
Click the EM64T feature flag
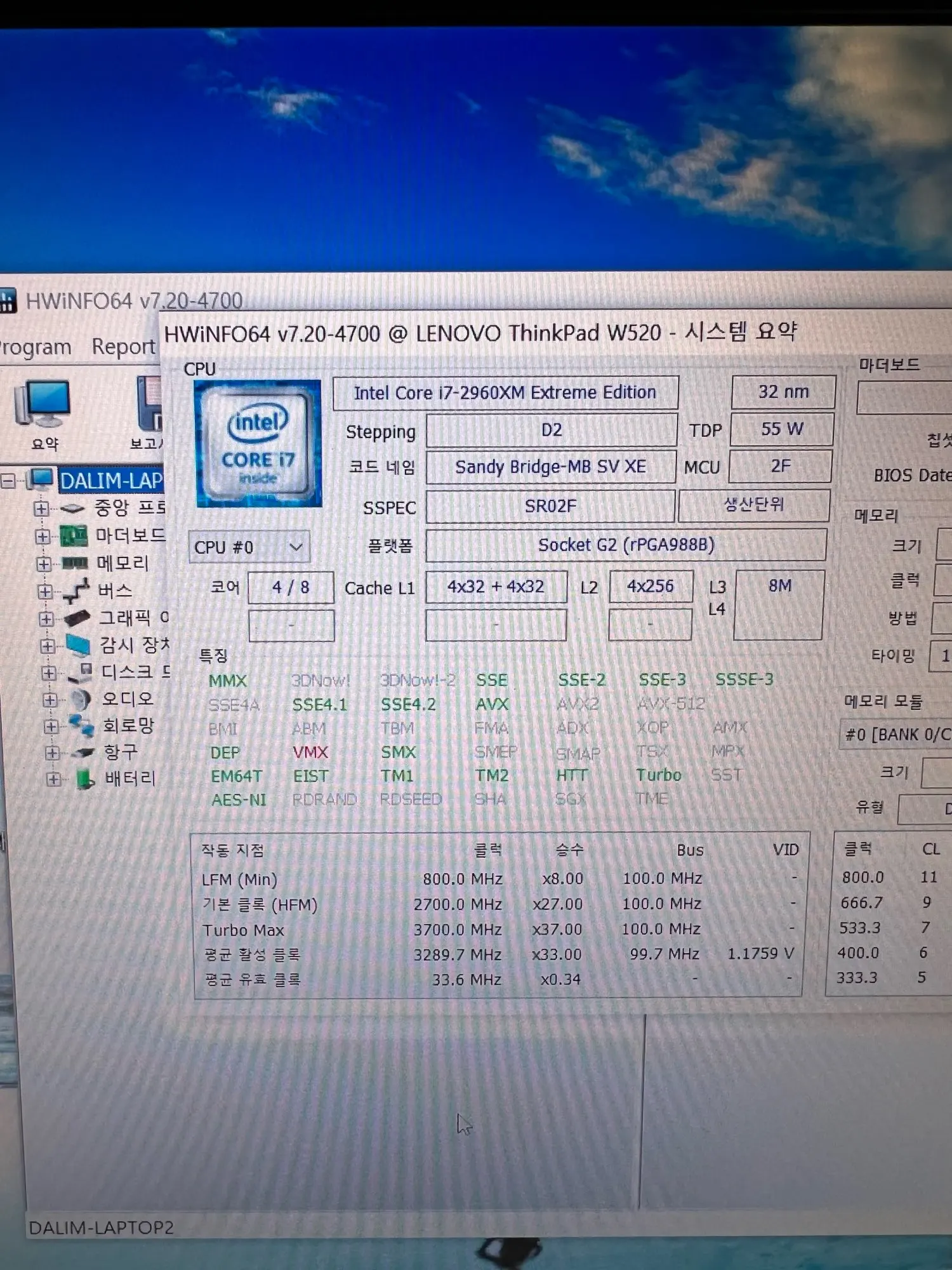click(x=237, y=777)
